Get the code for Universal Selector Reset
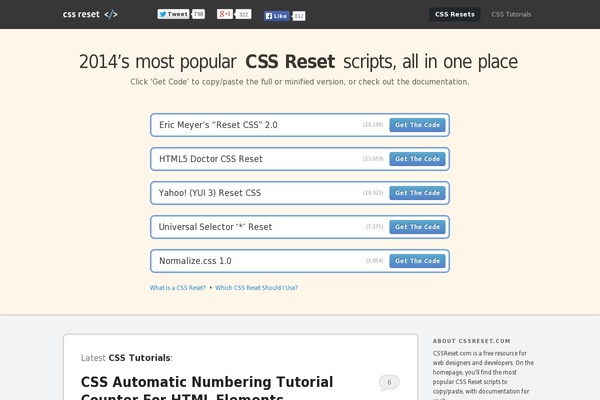 click(417, 227)
